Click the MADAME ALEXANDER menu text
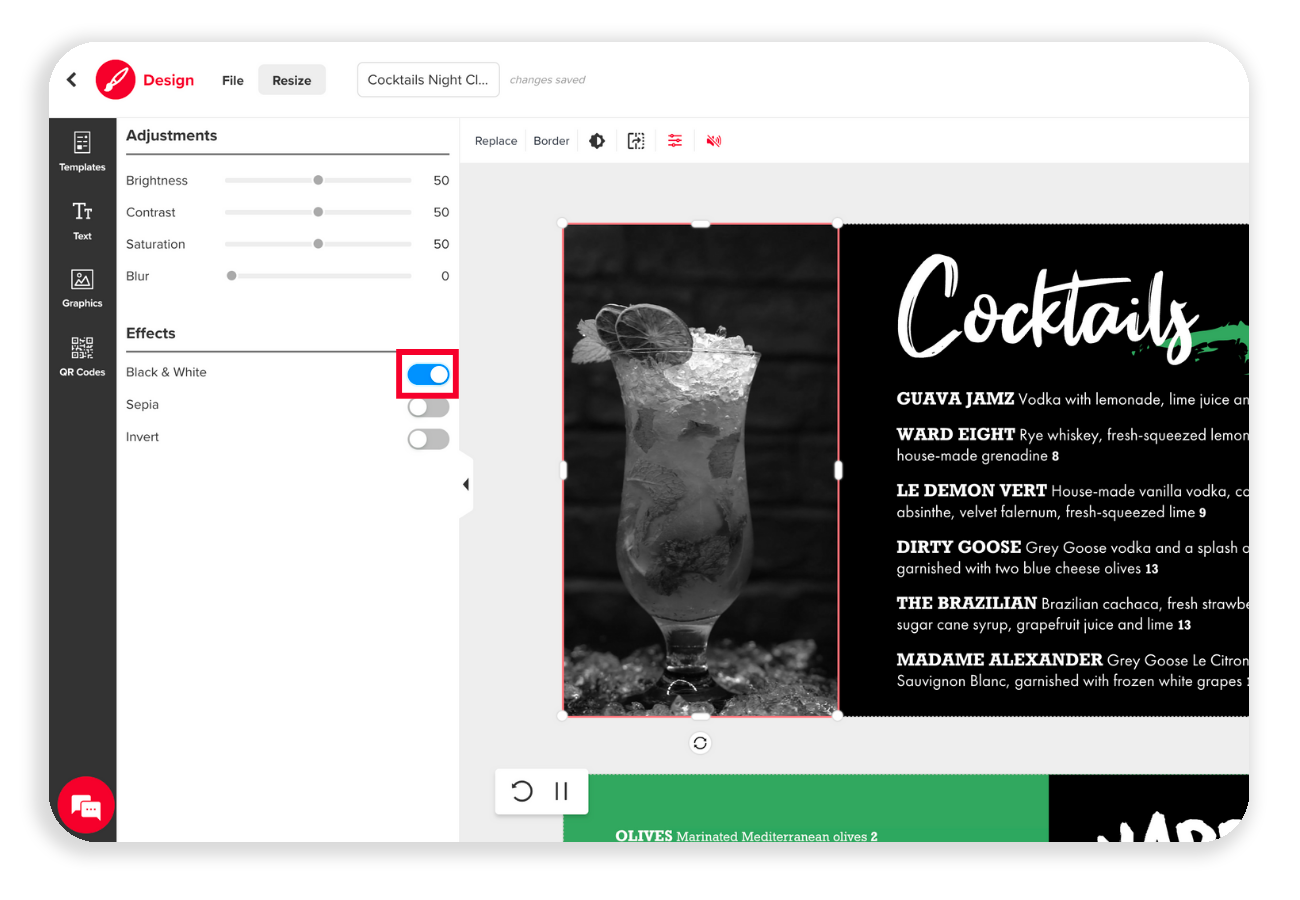 [x=1072, y=670]
